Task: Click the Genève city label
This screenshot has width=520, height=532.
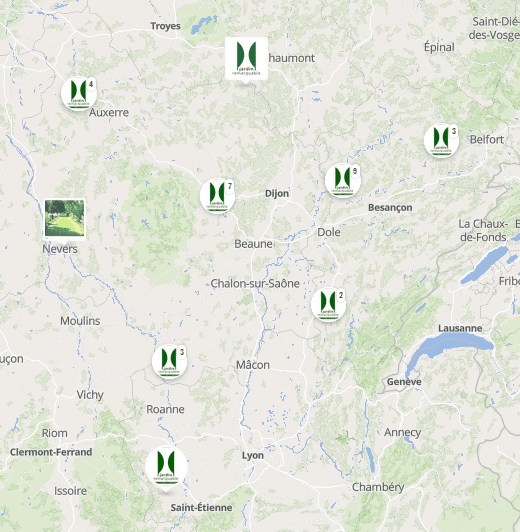Action: tap(404, 382)
